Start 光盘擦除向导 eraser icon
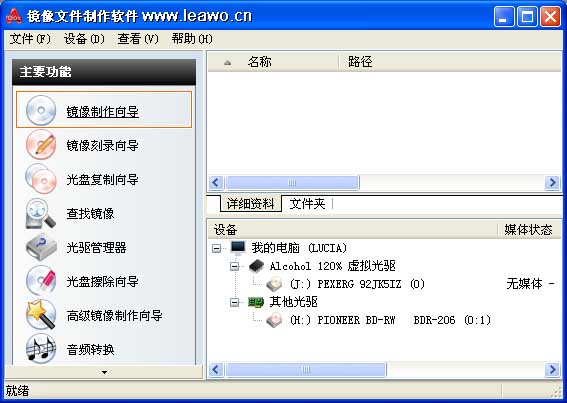This screenshot has width=567, height=403. coord(41,281)
